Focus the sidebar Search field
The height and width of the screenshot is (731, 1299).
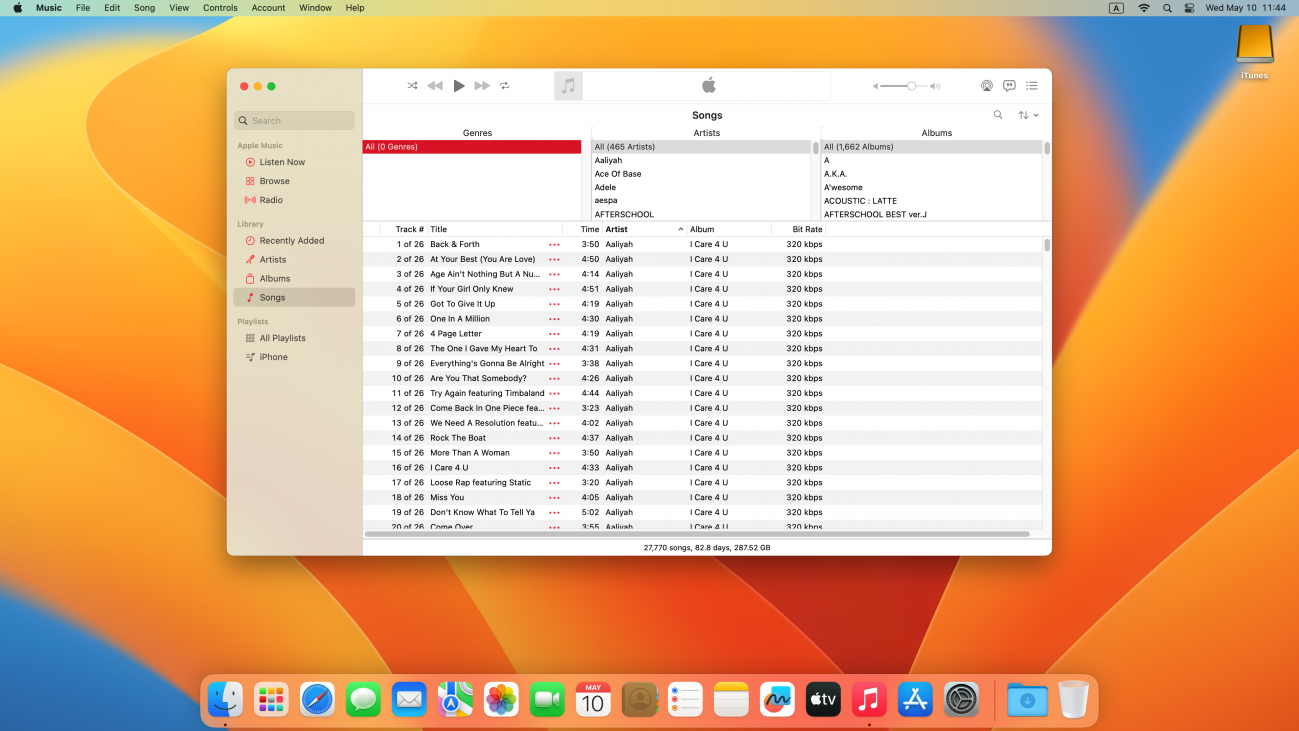294,120
